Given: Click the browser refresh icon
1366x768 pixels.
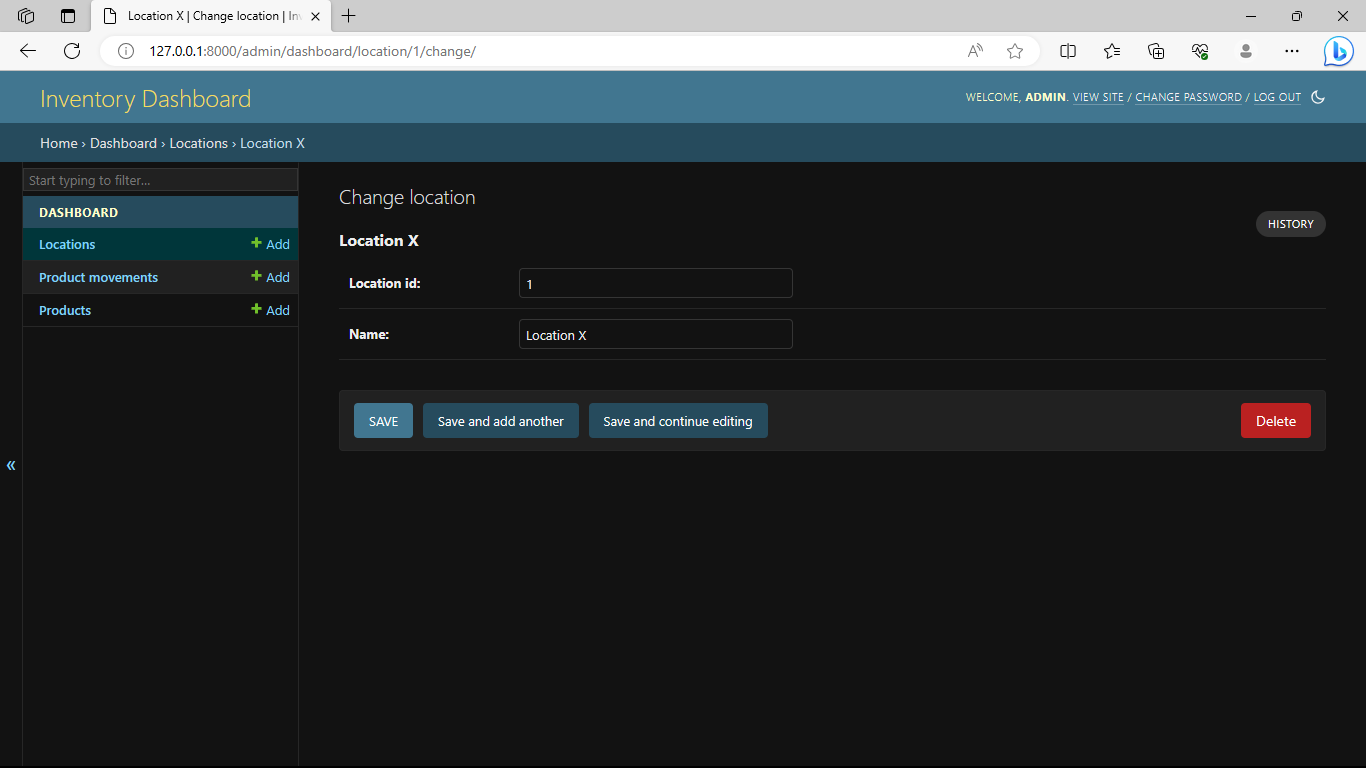Looking at the screenshot, I should pos(70,51).
